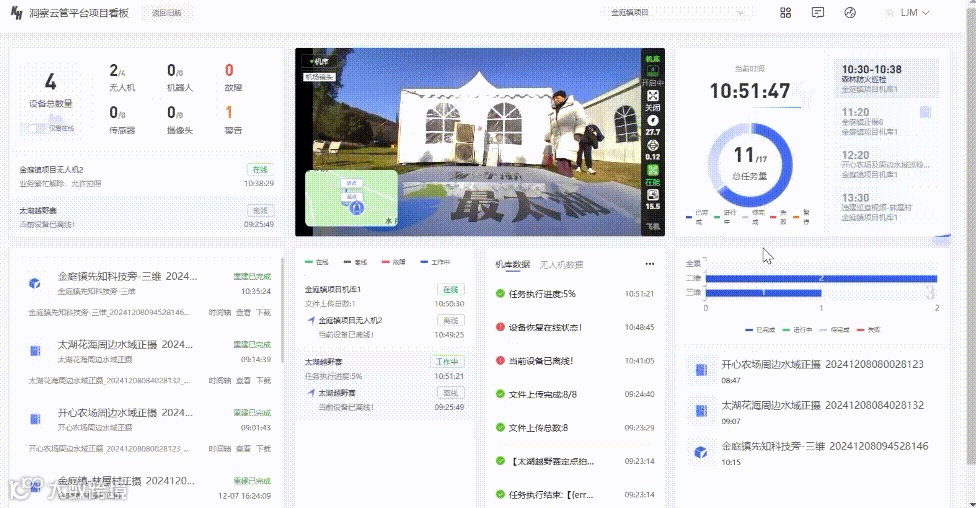Click the KH logo in top-left corner
976x508 pixels.
click(17, 12)
